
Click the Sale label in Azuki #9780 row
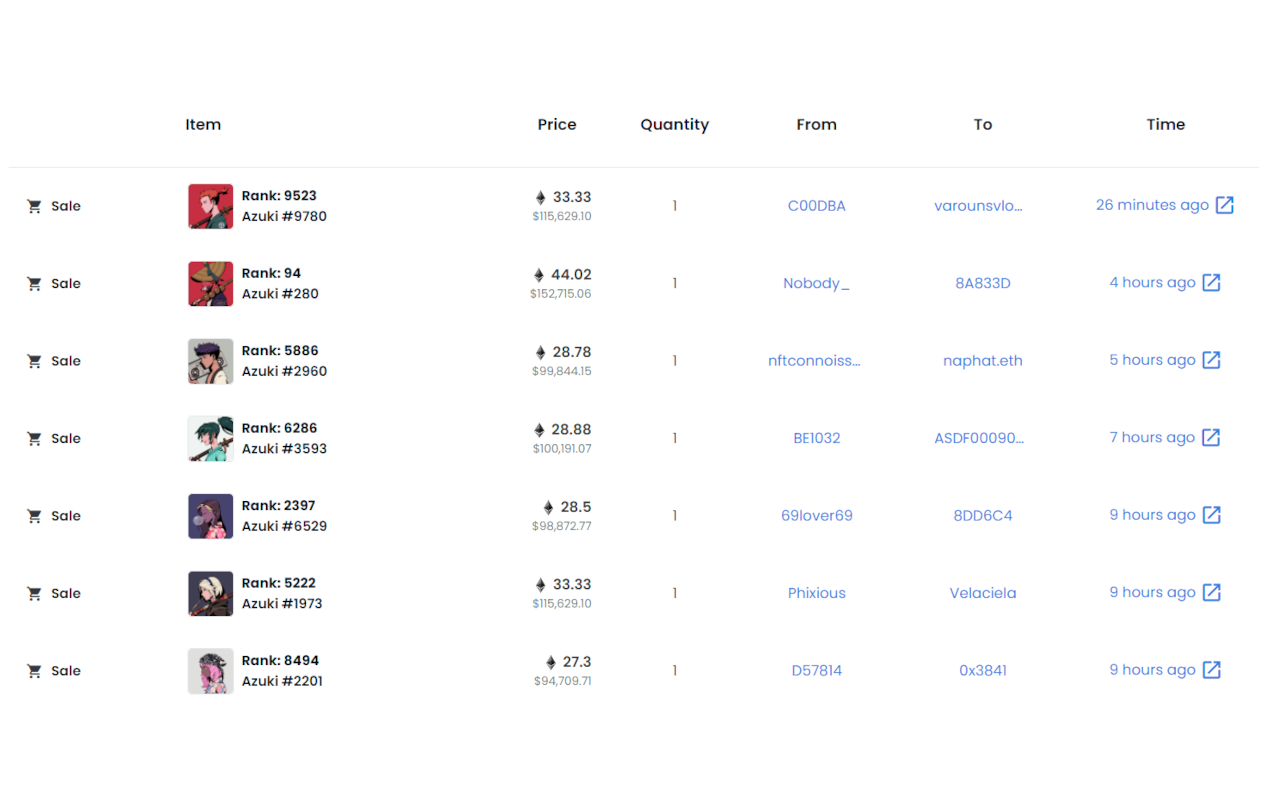click(x=66, y=206)
